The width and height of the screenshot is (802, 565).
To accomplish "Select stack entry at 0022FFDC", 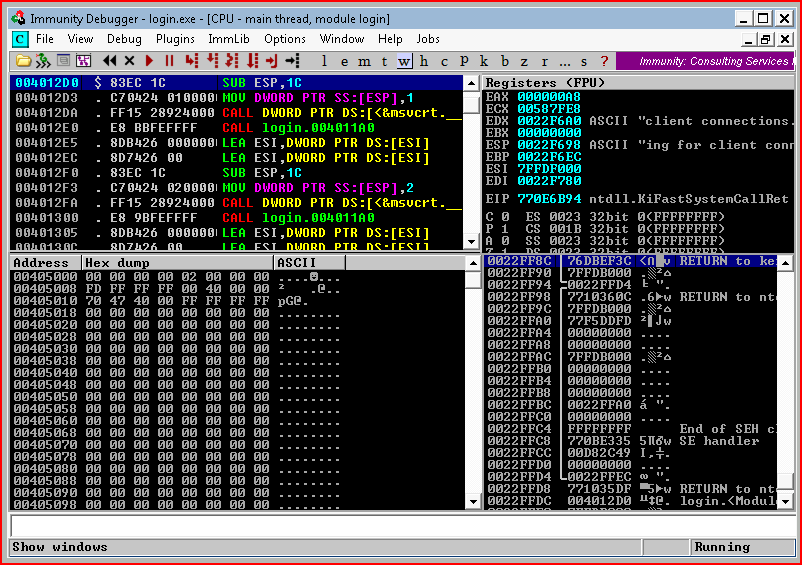I will coord(631,501).
